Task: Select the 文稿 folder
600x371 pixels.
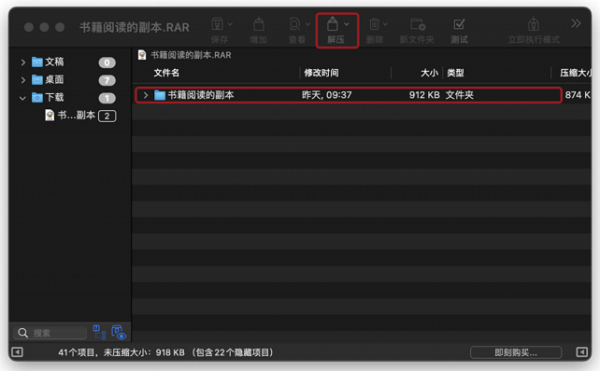Action: 48,62
